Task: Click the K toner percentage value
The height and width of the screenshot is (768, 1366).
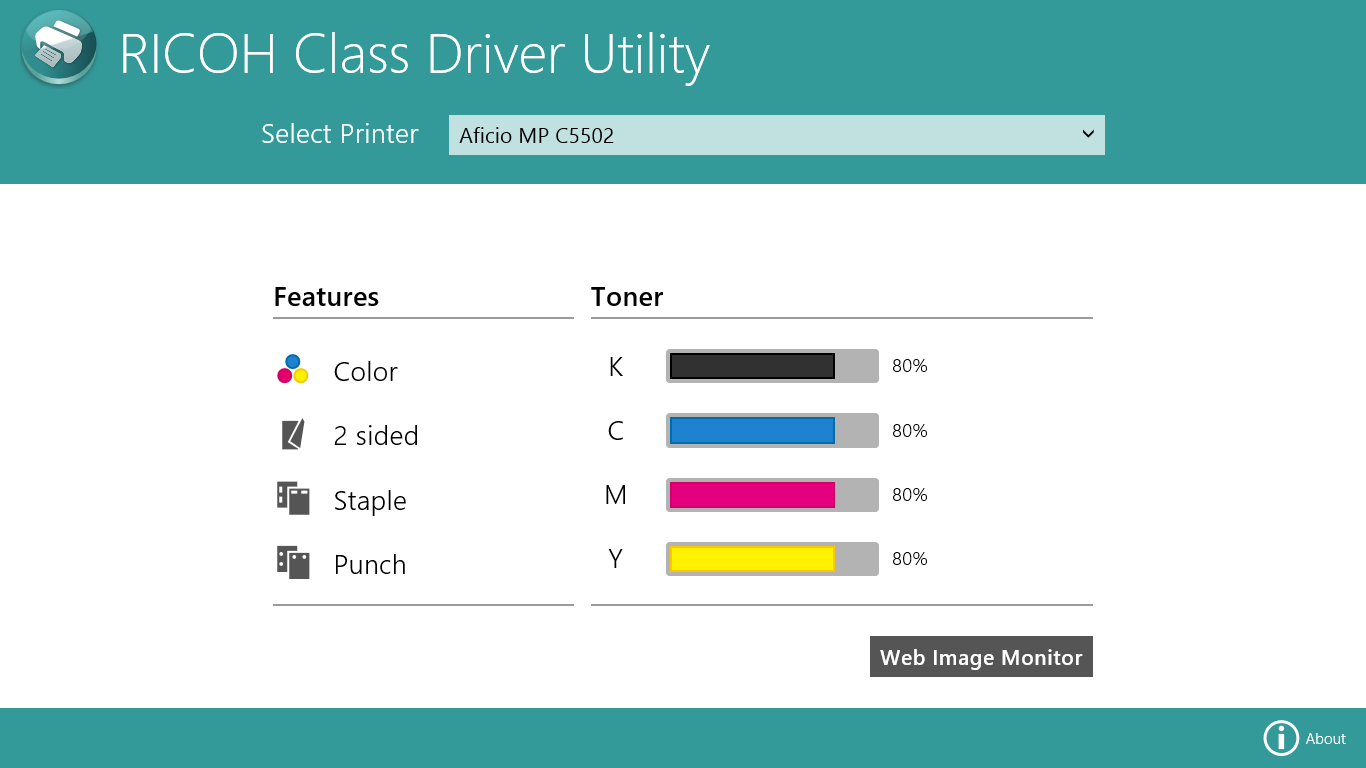Action: click(x=909, y=366)
